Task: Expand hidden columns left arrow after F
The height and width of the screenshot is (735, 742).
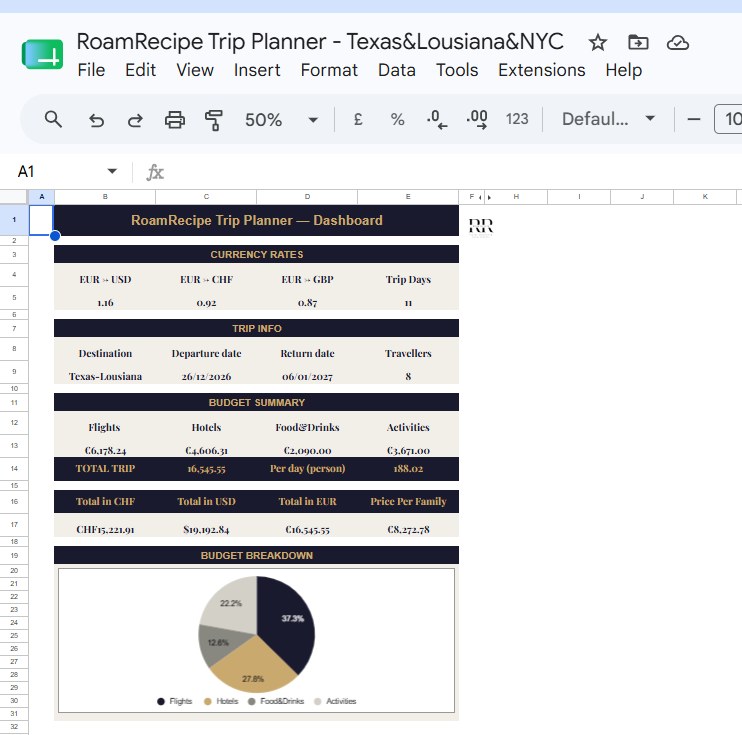Action: (x=480, y=197)
